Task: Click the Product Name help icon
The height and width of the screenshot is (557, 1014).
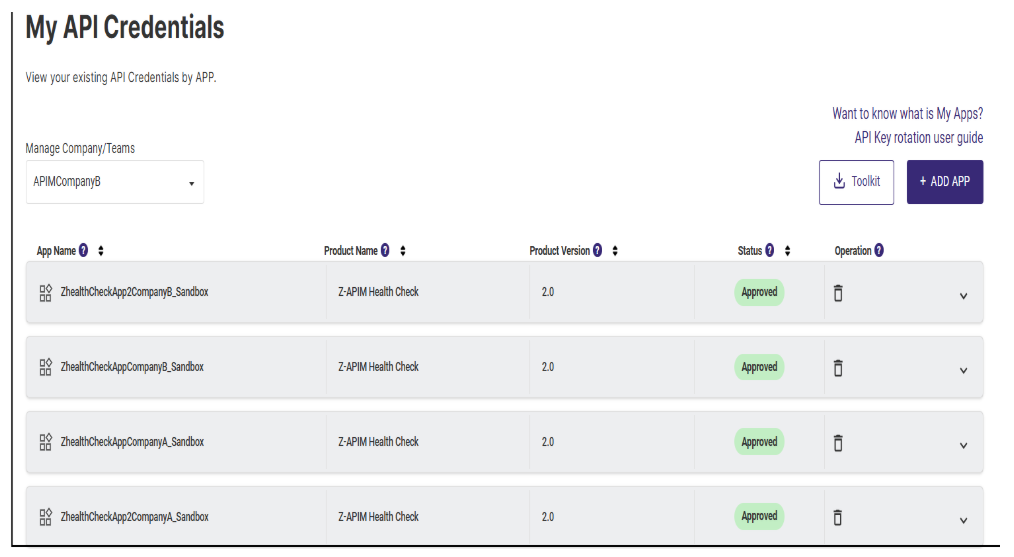Action: coord(385,250)
